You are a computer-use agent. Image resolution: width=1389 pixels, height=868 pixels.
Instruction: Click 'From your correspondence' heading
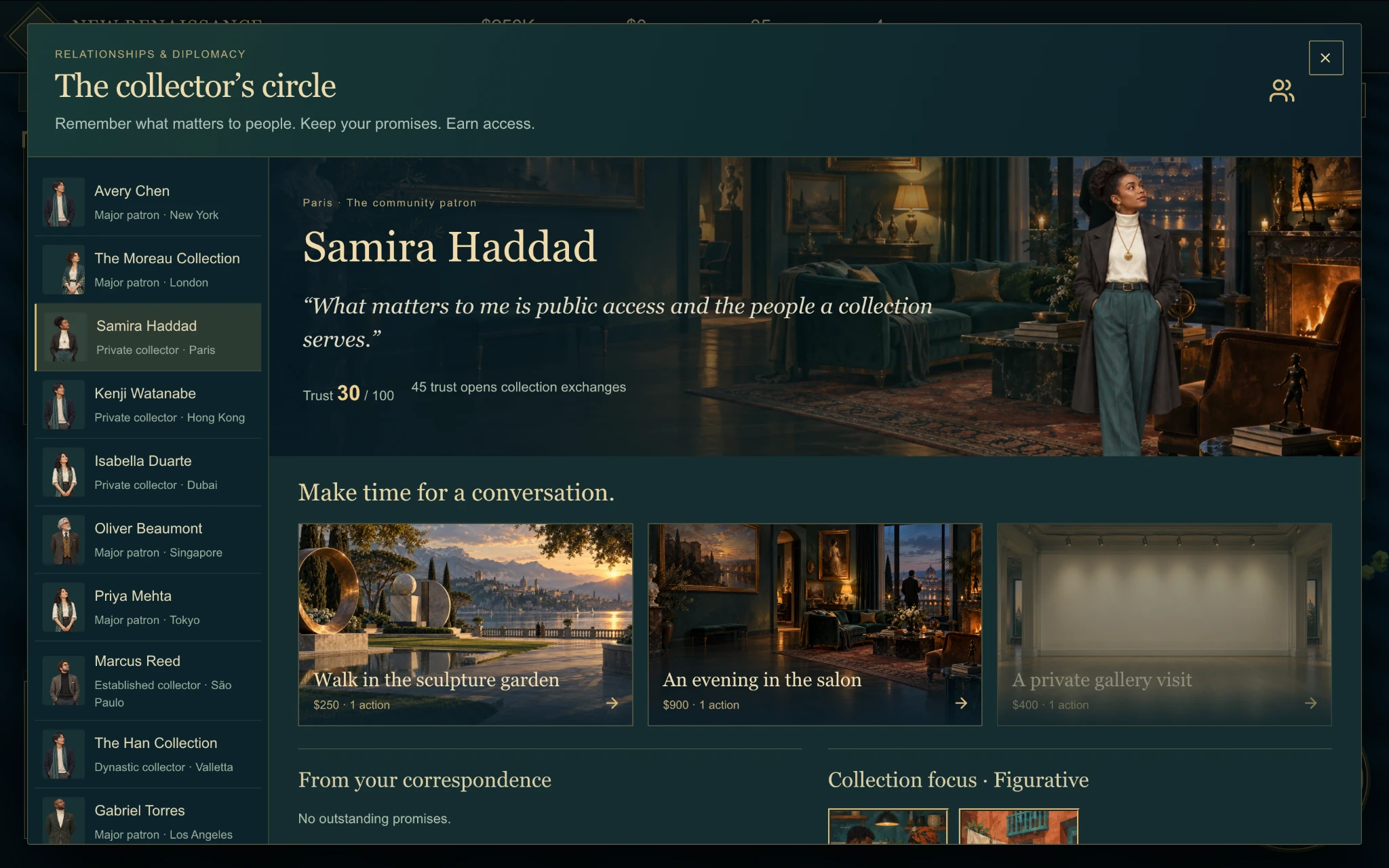click(425, 780)
